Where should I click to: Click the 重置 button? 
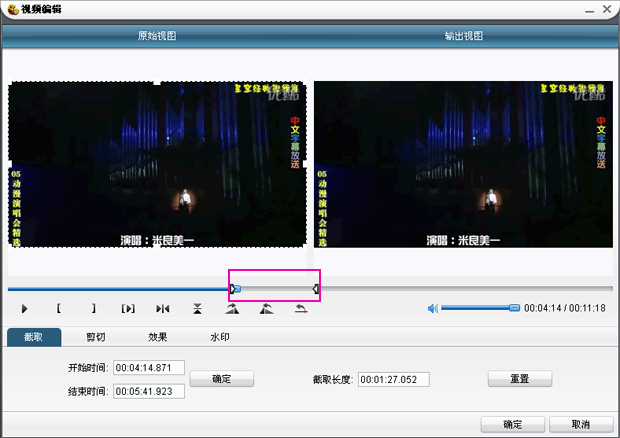520,379
